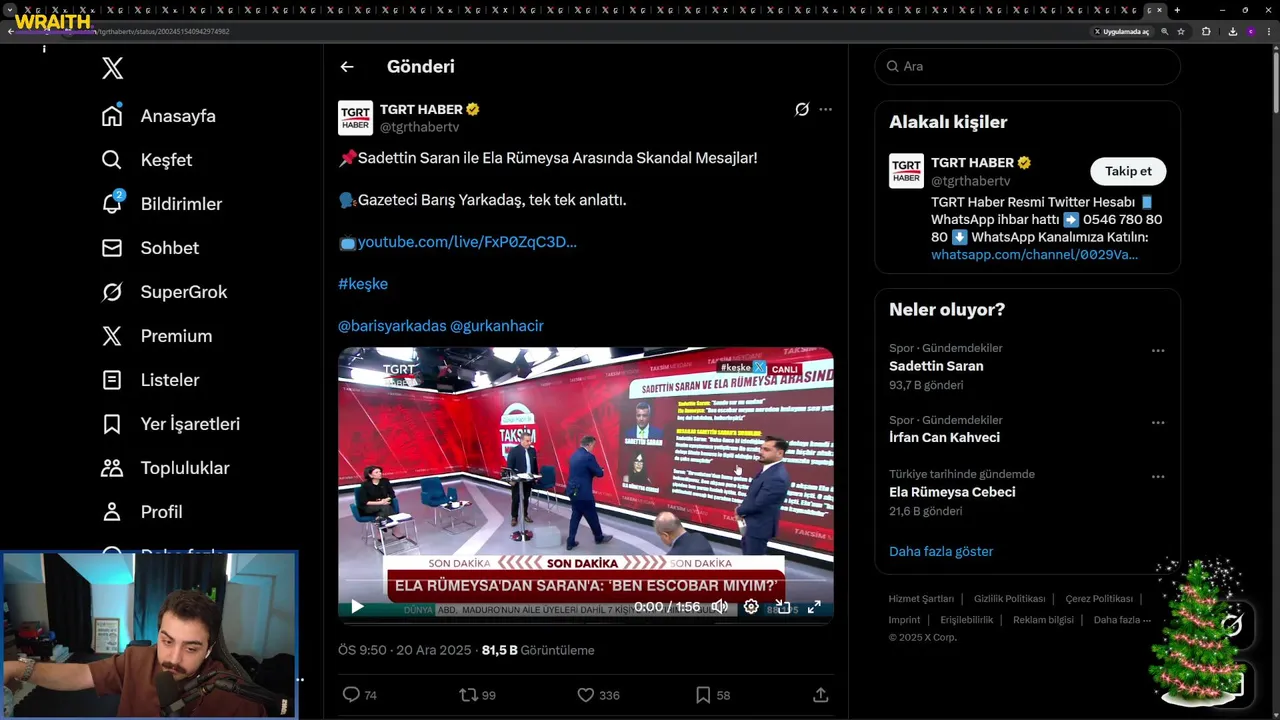Bookmark the post with 58 bookmarks
This screenshot has width=1280, height=720.
tap(711, 695)
